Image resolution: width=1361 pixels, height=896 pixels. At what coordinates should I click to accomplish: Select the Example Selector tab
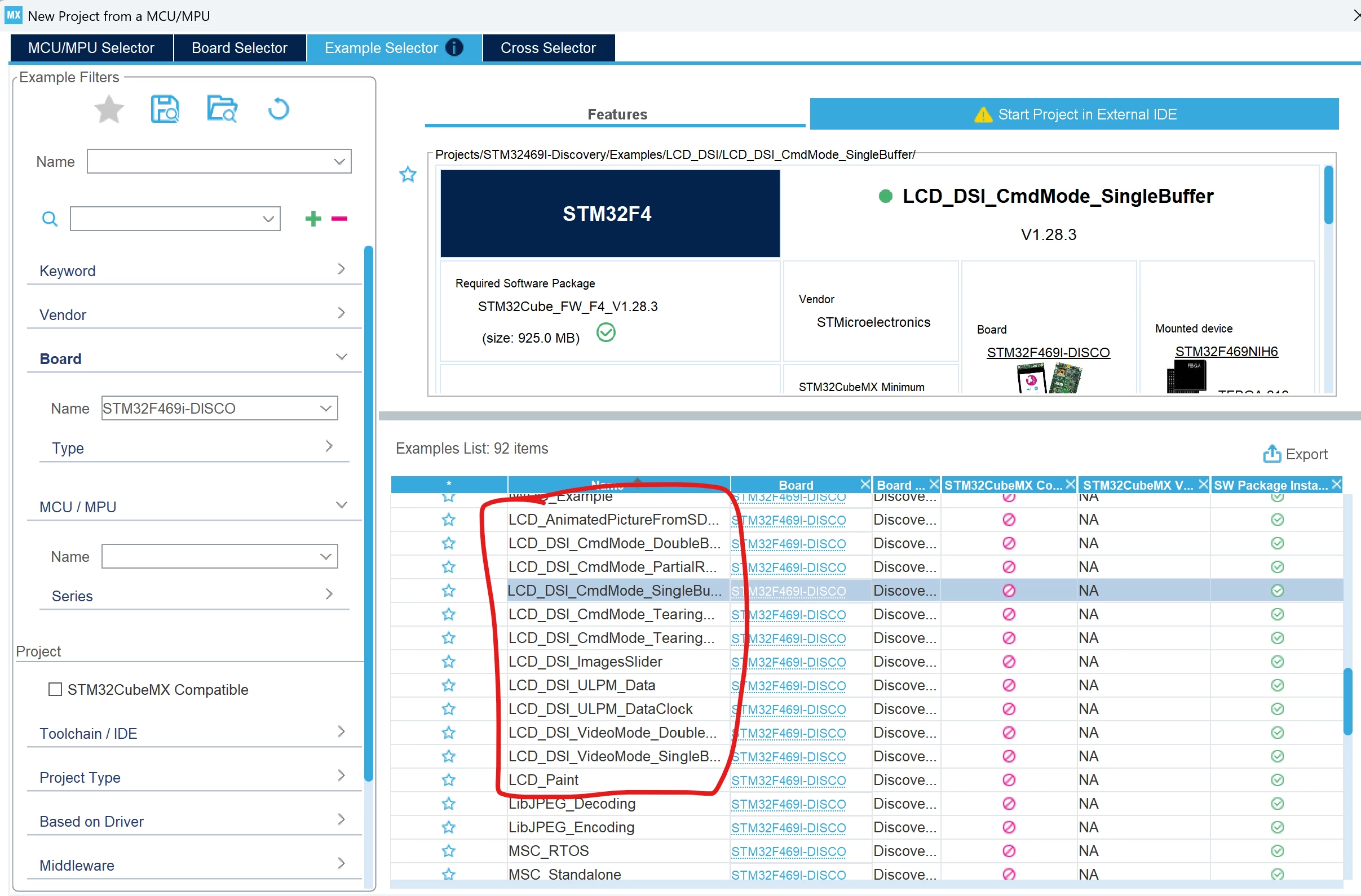[395, 47]
